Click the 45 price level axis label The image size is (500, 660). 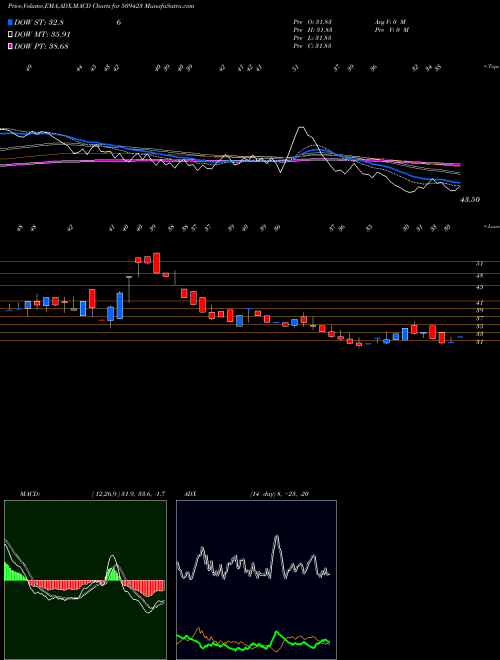tap(479, 287)
